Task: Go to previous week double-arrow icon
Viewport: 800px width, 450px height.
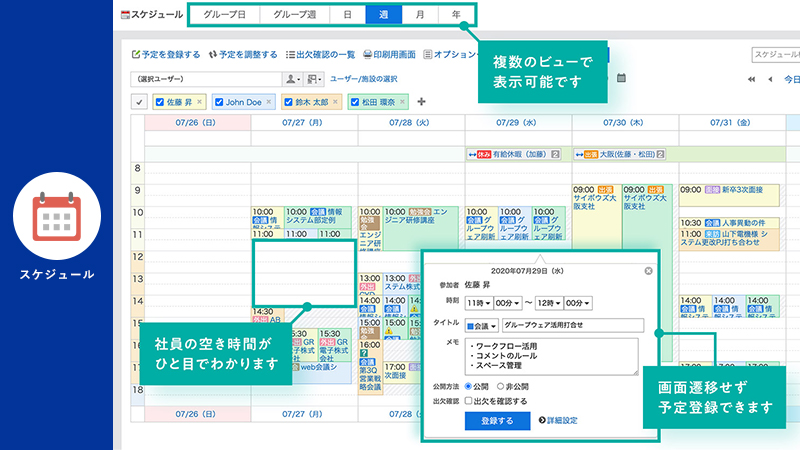Action: 751,79
